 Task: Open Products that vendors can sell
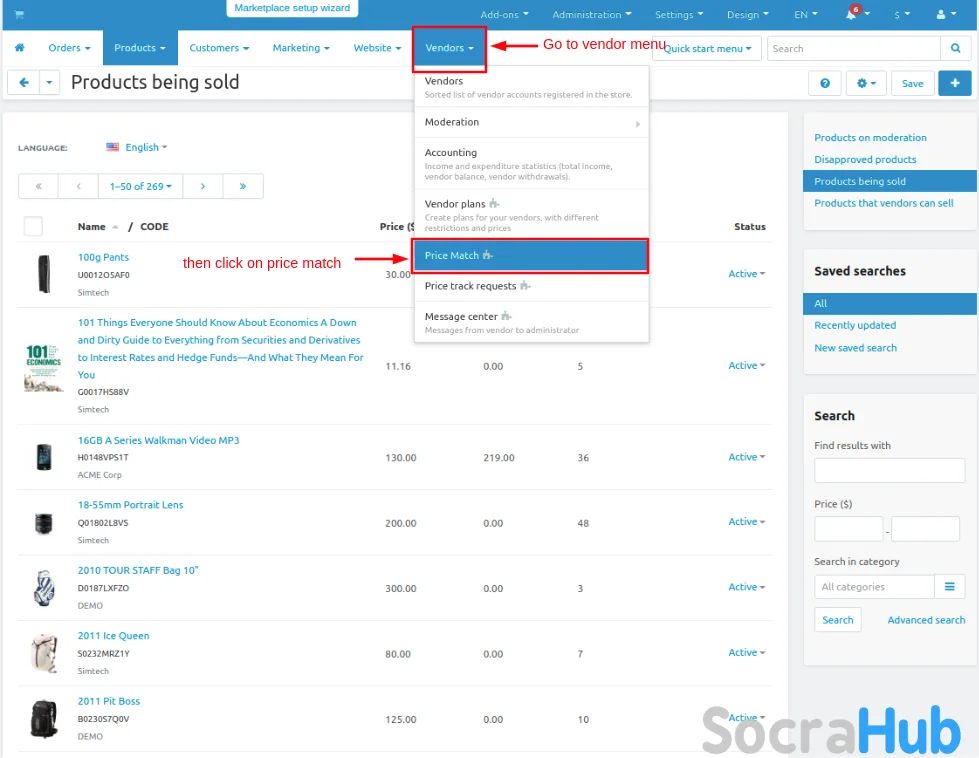click(x=883, y=203)
